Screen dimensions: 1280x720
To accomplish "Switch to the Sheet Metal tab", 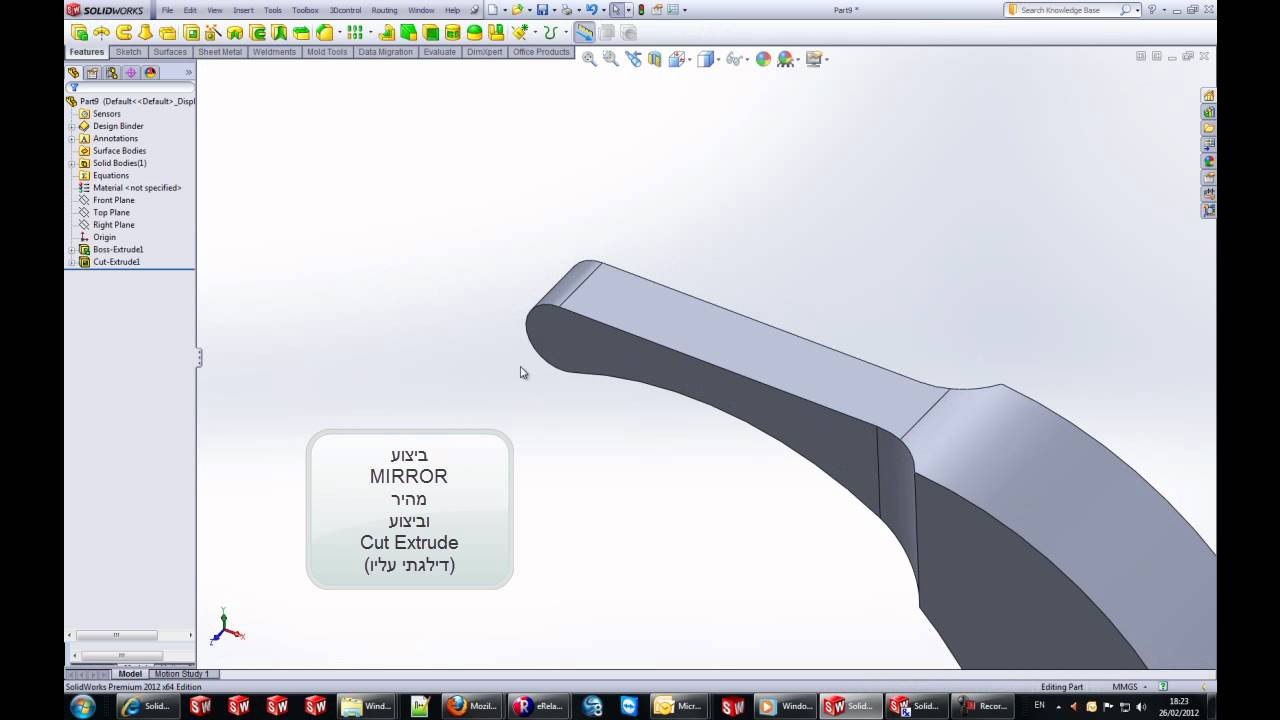I will 220,52.
